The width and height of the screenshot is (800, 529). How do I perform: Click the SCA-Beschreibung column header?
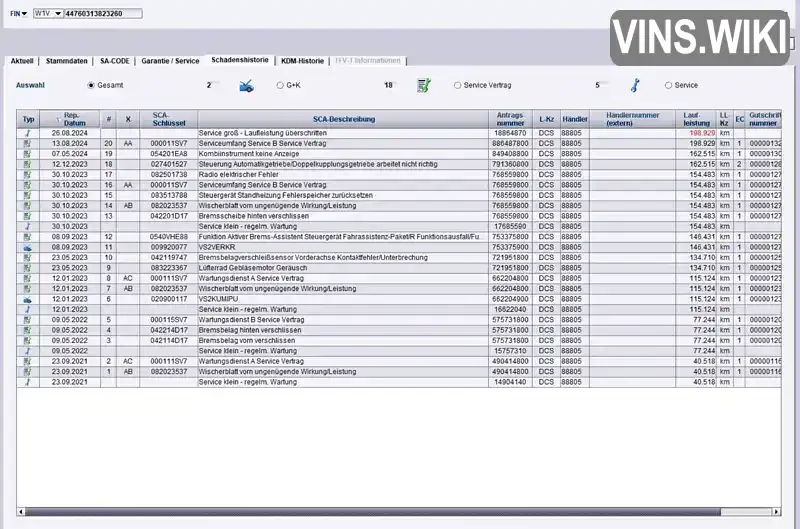tap(343, 119)
